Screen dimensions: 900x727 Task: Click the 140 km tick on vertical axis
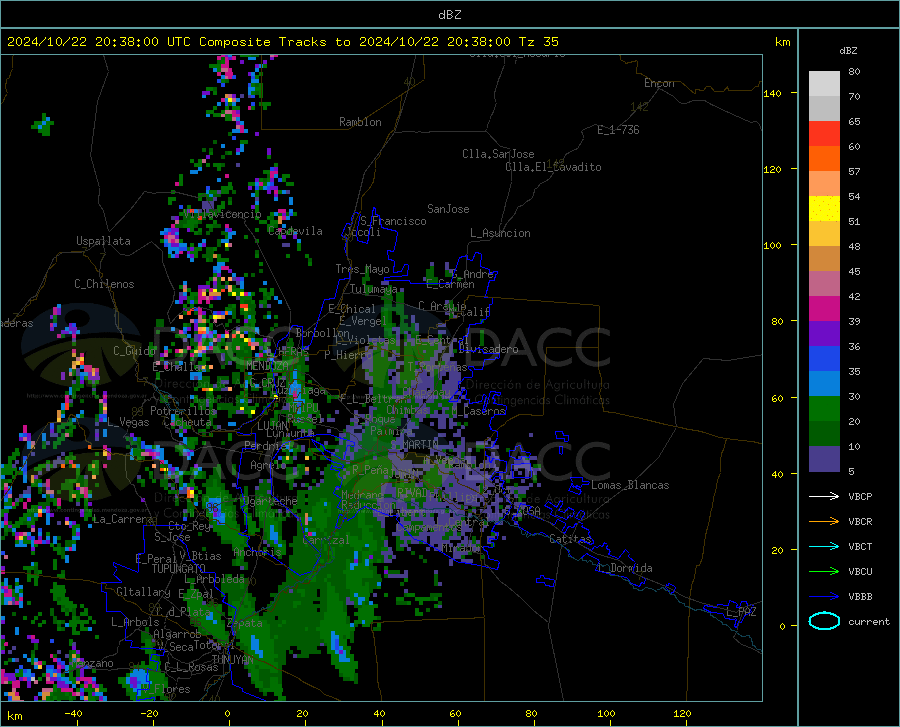(x=772, y=94)
